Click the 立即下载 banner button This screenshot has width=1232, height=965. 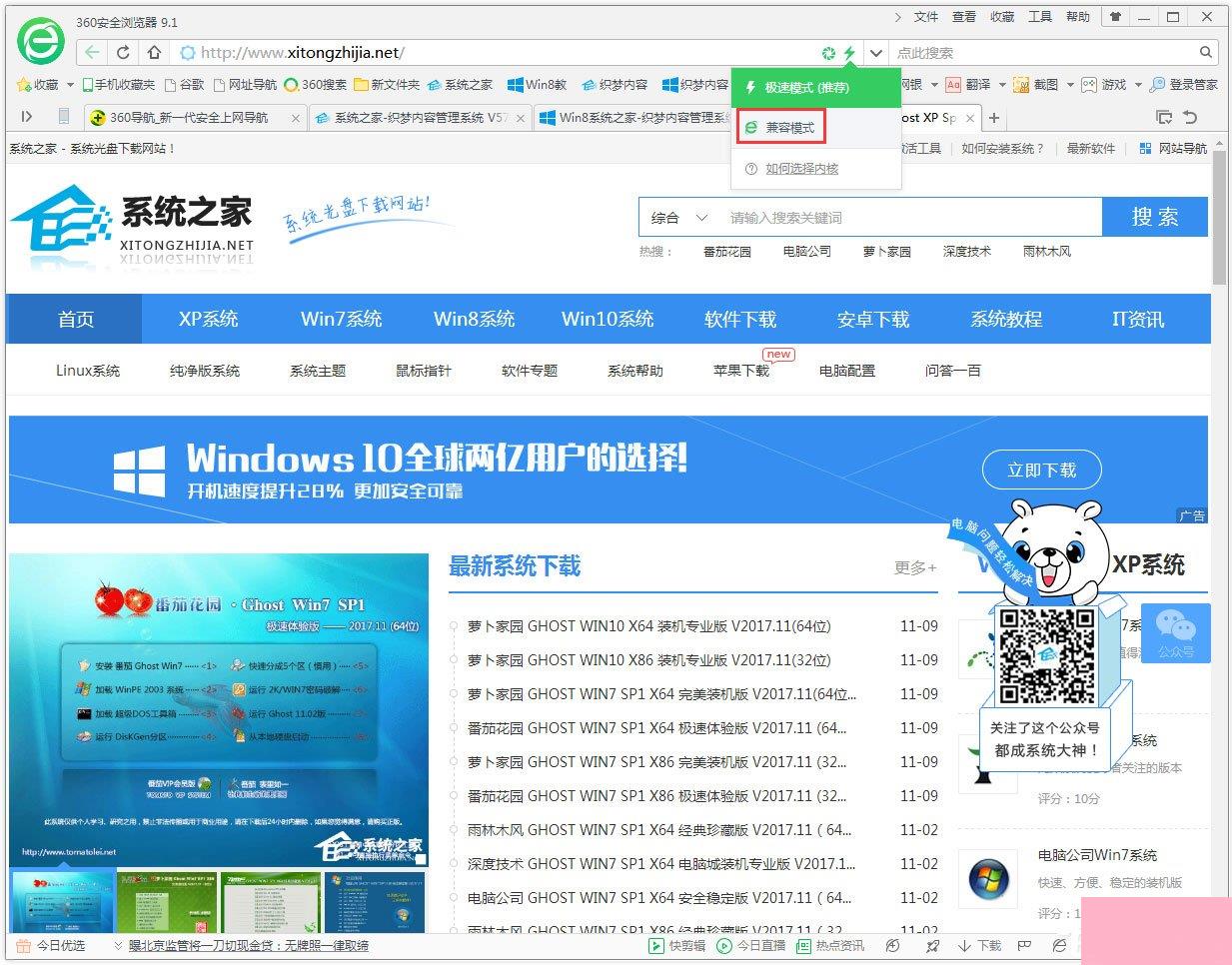click(1042, 470)
